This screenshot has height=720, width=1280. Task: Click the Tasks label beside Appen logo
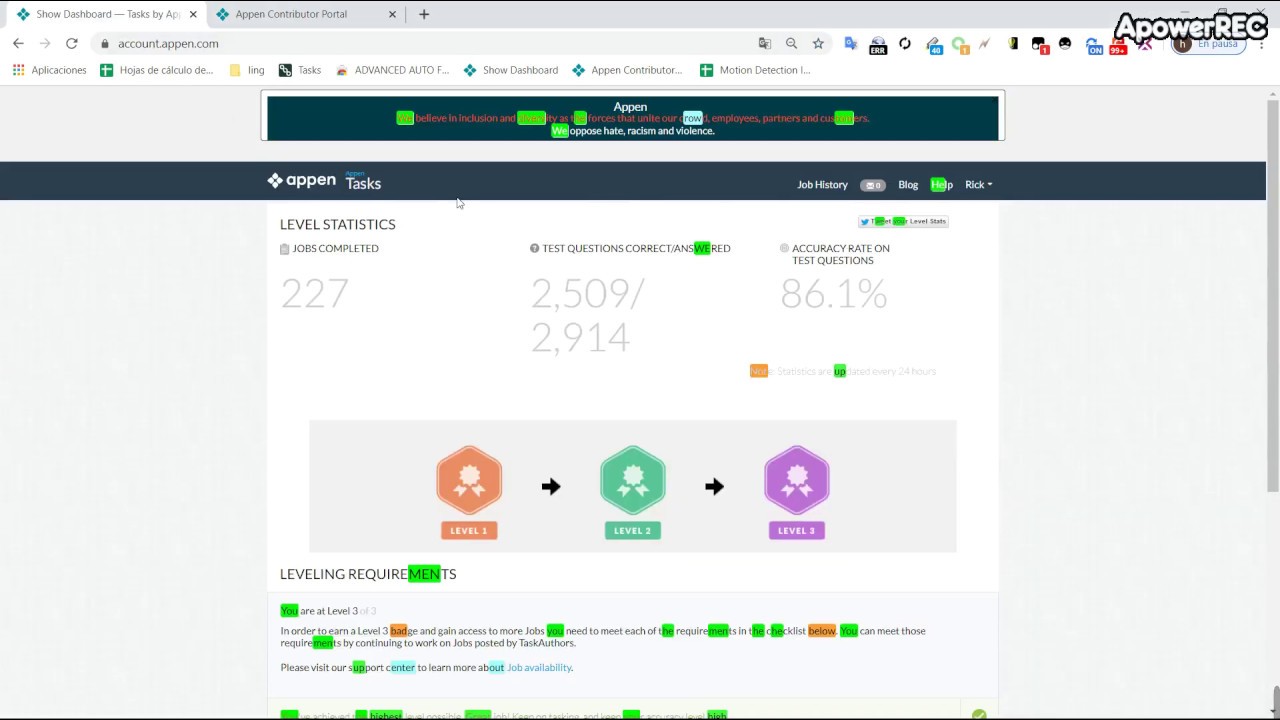363,182
